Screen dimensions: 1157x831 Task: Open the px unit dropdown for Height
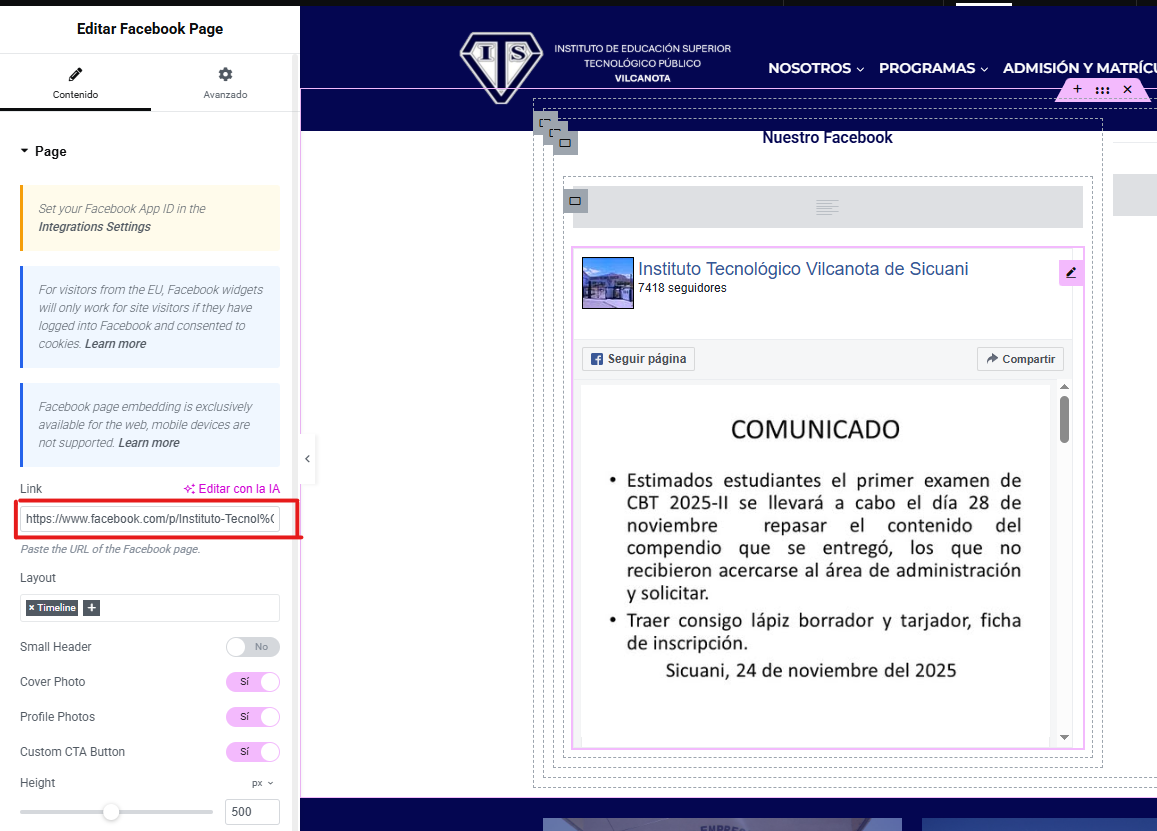[x=262, y=783]
